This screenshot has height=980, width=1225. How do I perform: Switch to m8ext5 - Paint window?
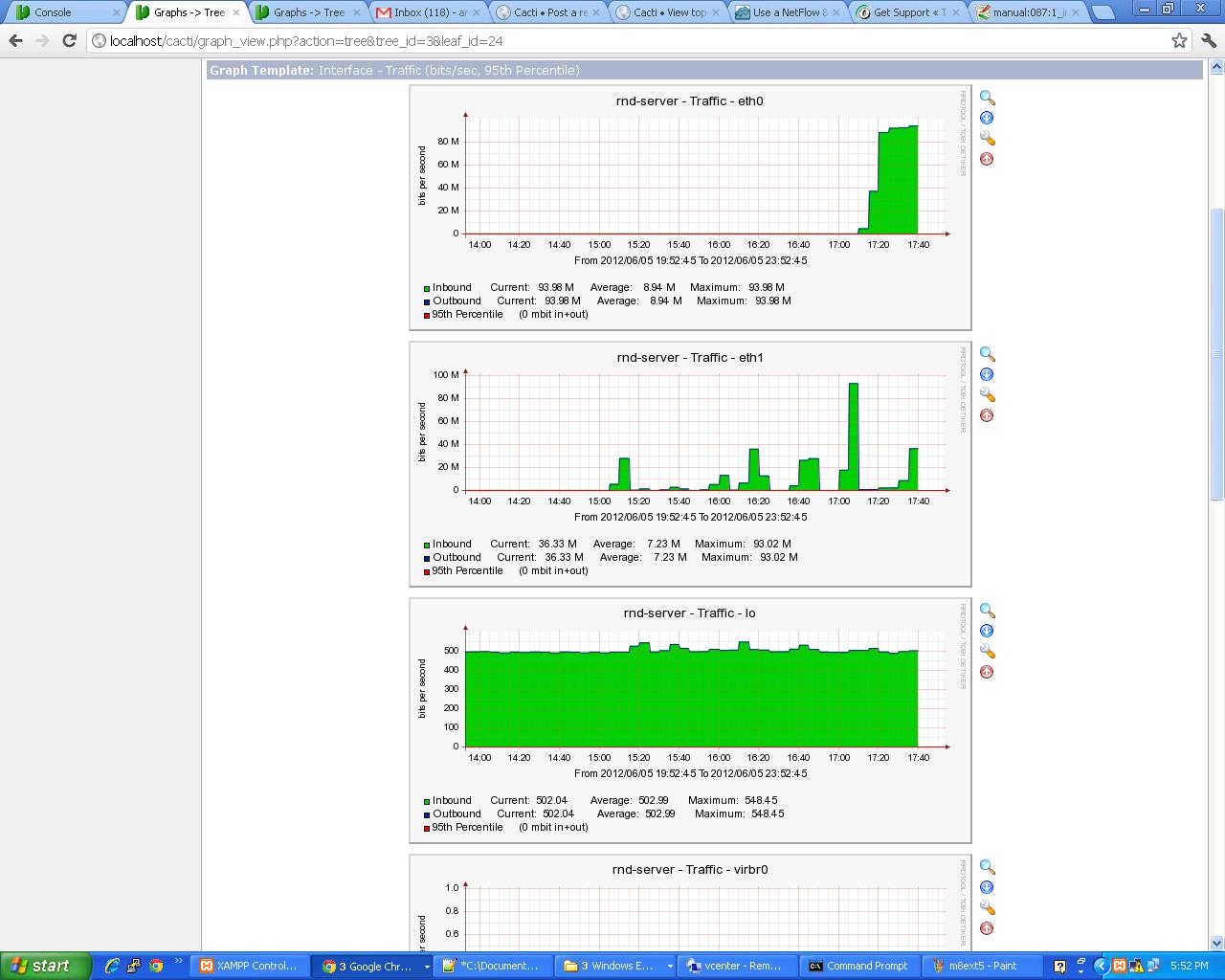click(981, 966)
